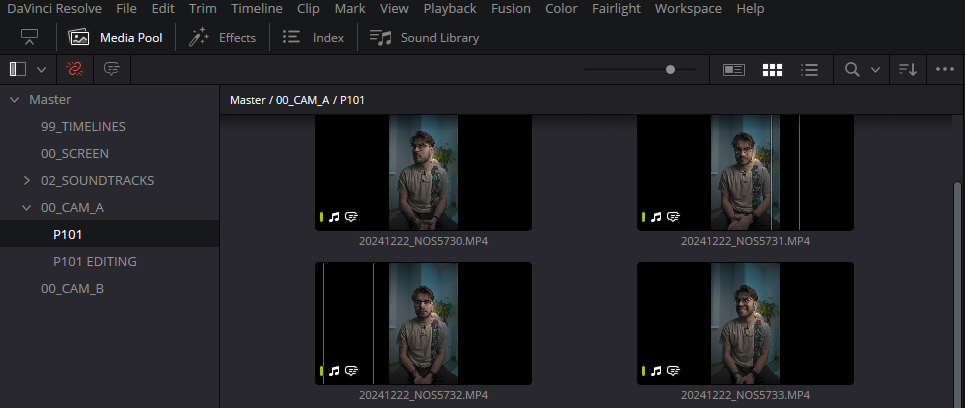The image size is (965, 408).
Task: Collapse the 00_CAM_A bin chevron
Action: [x=26, y=207]
